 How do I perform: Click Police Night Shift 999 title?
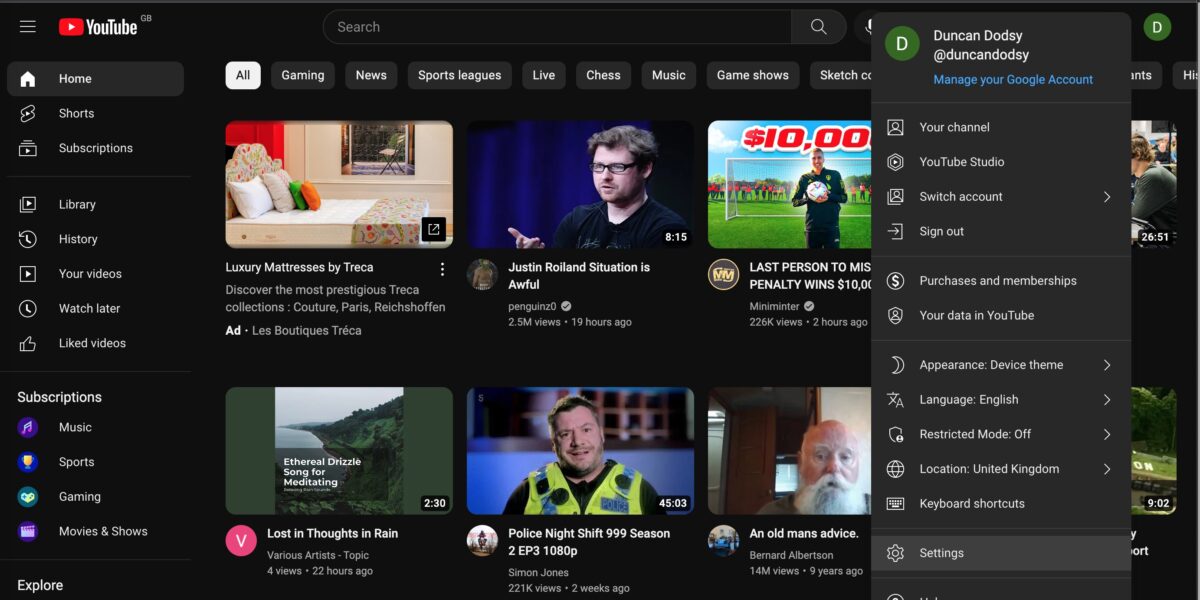(589, 542)
